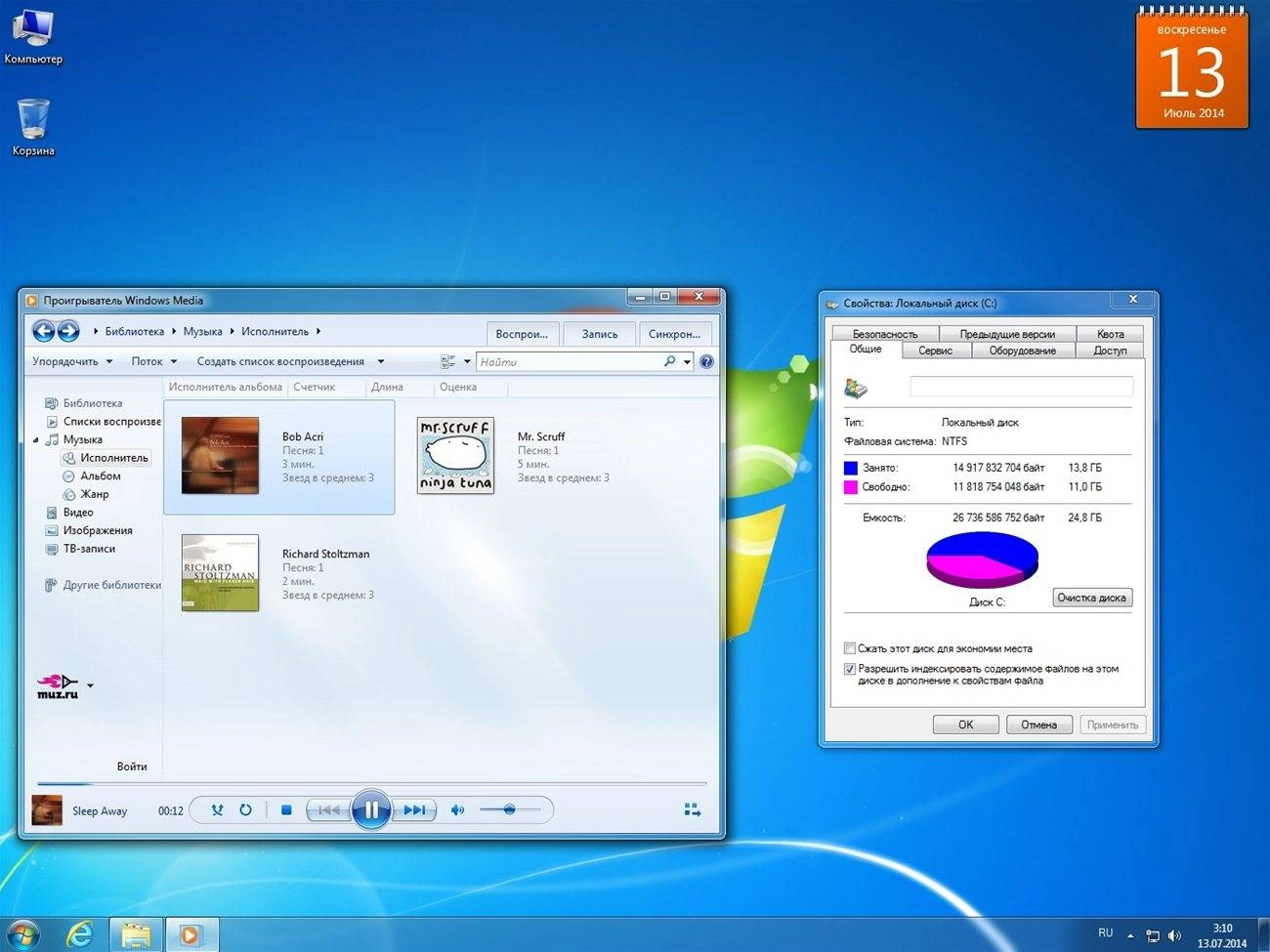This screenshot has height=952, width=1270.
Task: Click the playback seek bar
Action: (x=371, y=783)
